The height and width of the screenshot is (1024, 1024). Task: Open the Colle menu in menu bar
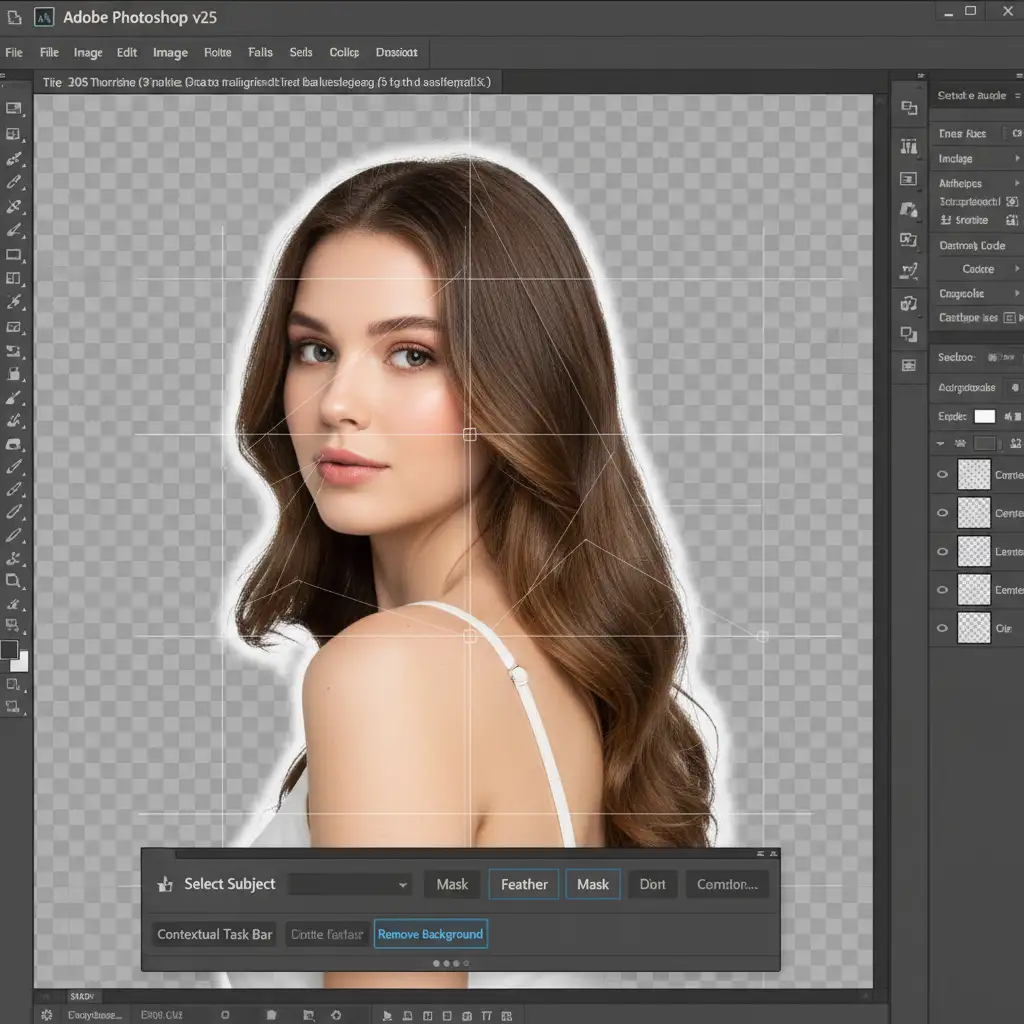point(344,53)
